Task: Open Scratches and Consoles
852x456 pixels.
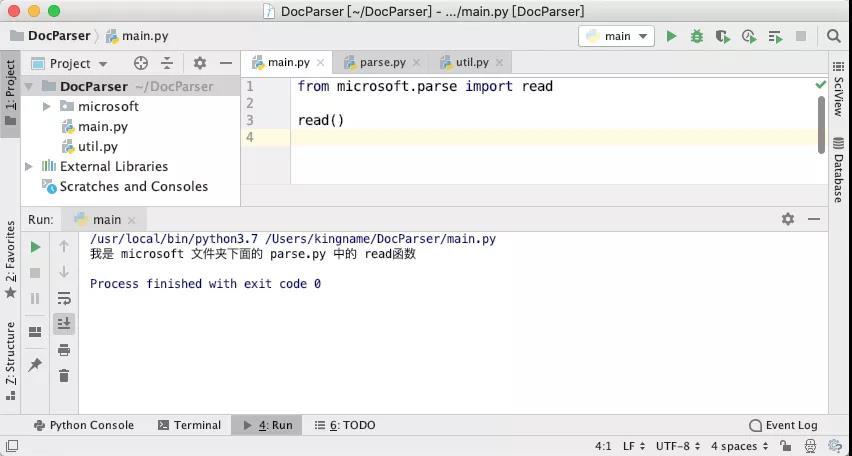Action: click(134, 186)
